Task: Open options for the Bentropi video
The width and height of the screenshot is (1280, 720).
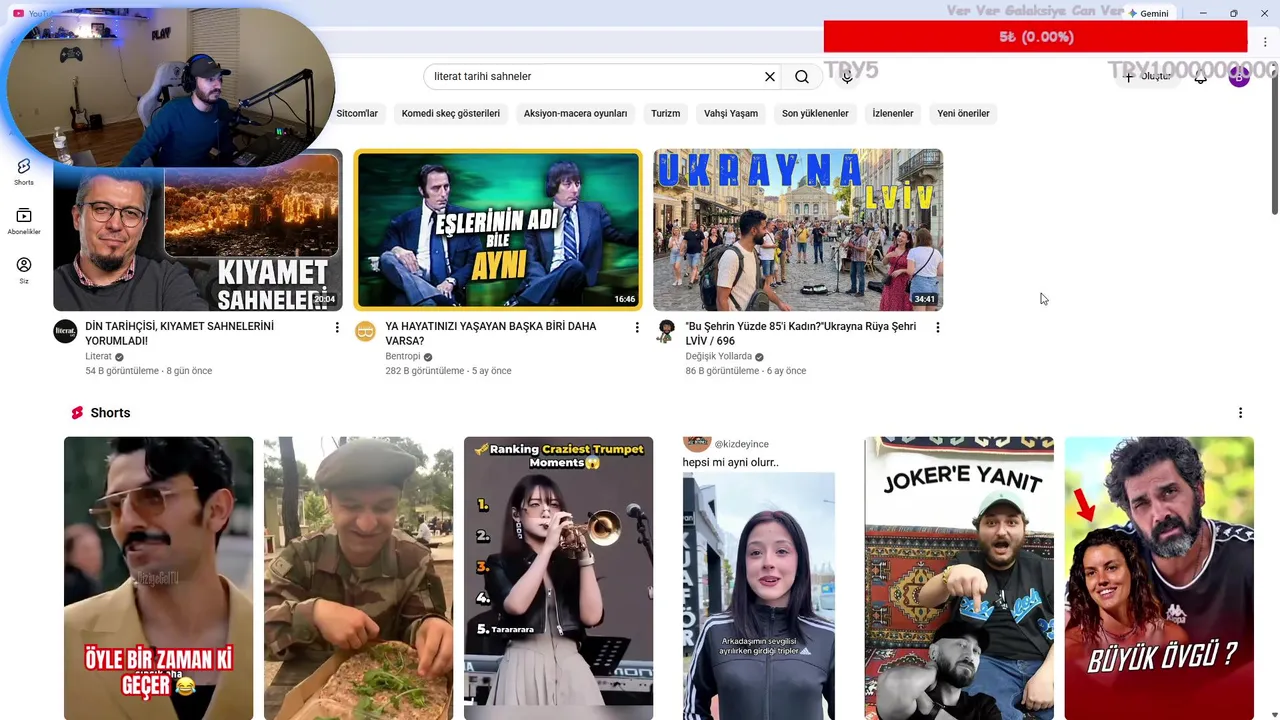Action: click(637, 328)
